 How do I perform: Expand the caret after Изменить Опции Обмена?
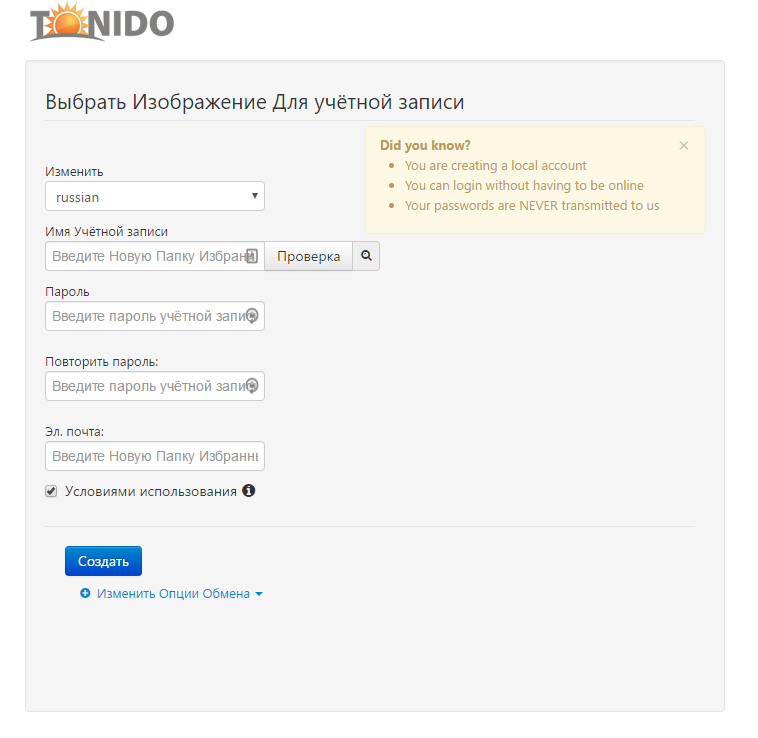click(x=259, y=594)
